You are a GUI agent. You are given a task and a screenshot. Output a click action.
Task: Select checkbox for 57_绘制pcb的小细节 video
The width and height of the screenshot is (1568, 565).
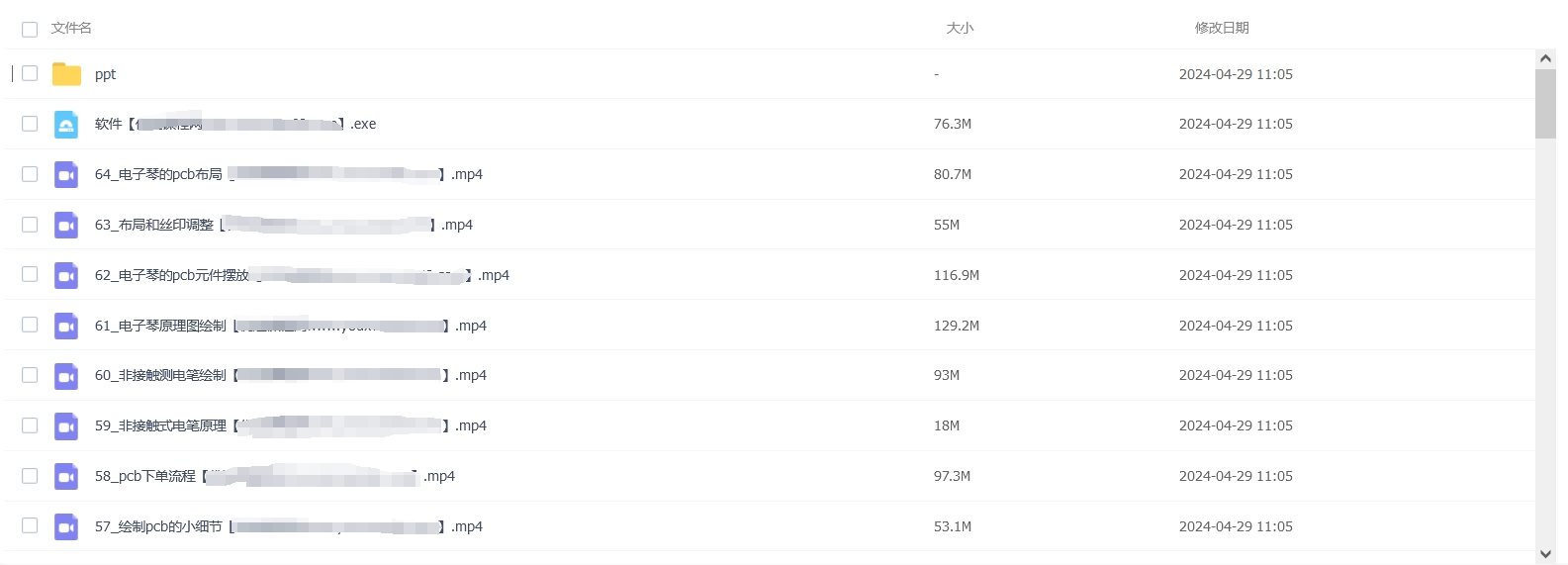point(30,525)
